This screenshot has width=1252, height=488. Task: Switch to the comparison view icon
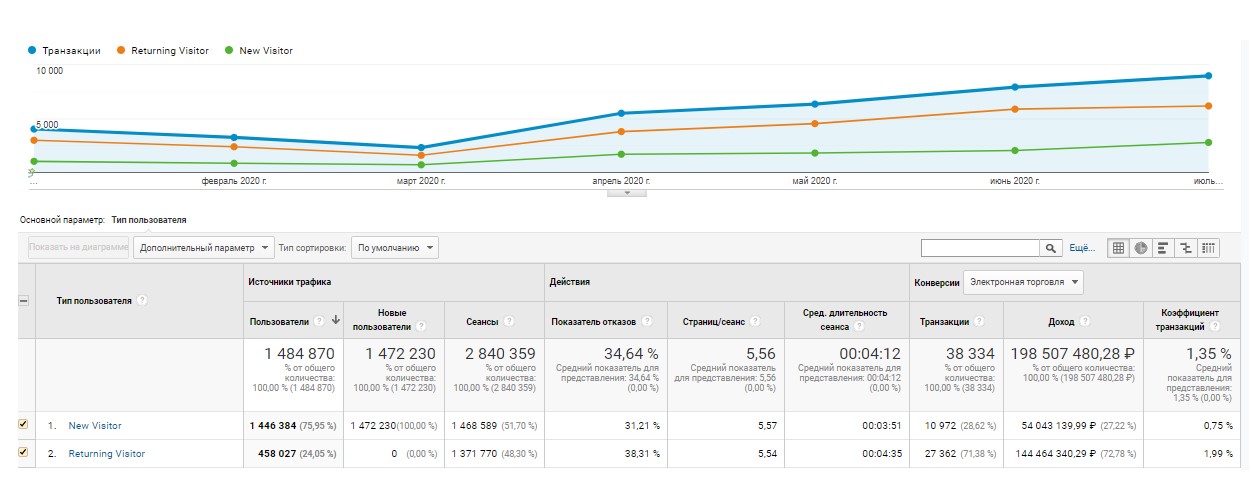point(1186,248)
